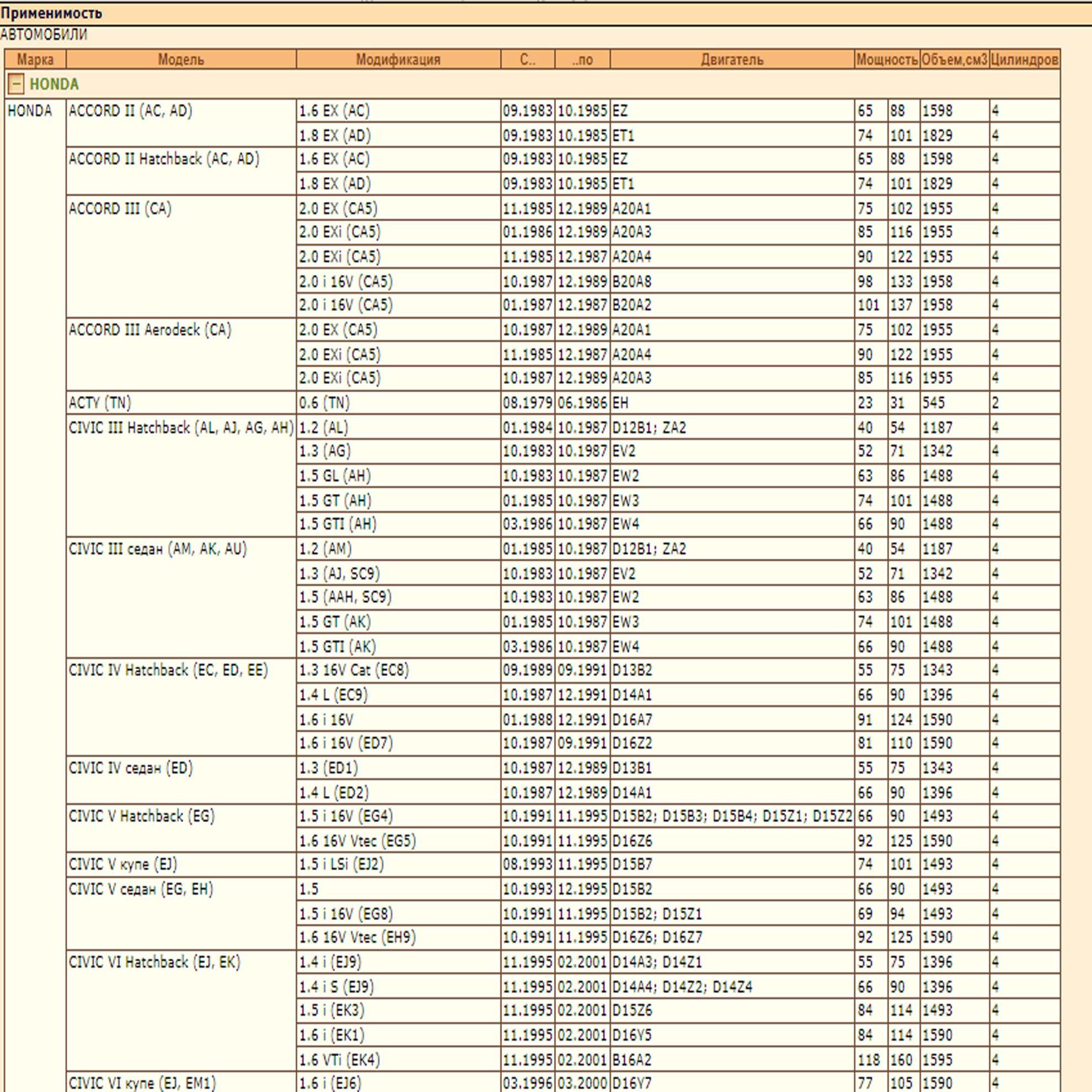
Task: Click the Модификация column header
Action: pos(398,60)
